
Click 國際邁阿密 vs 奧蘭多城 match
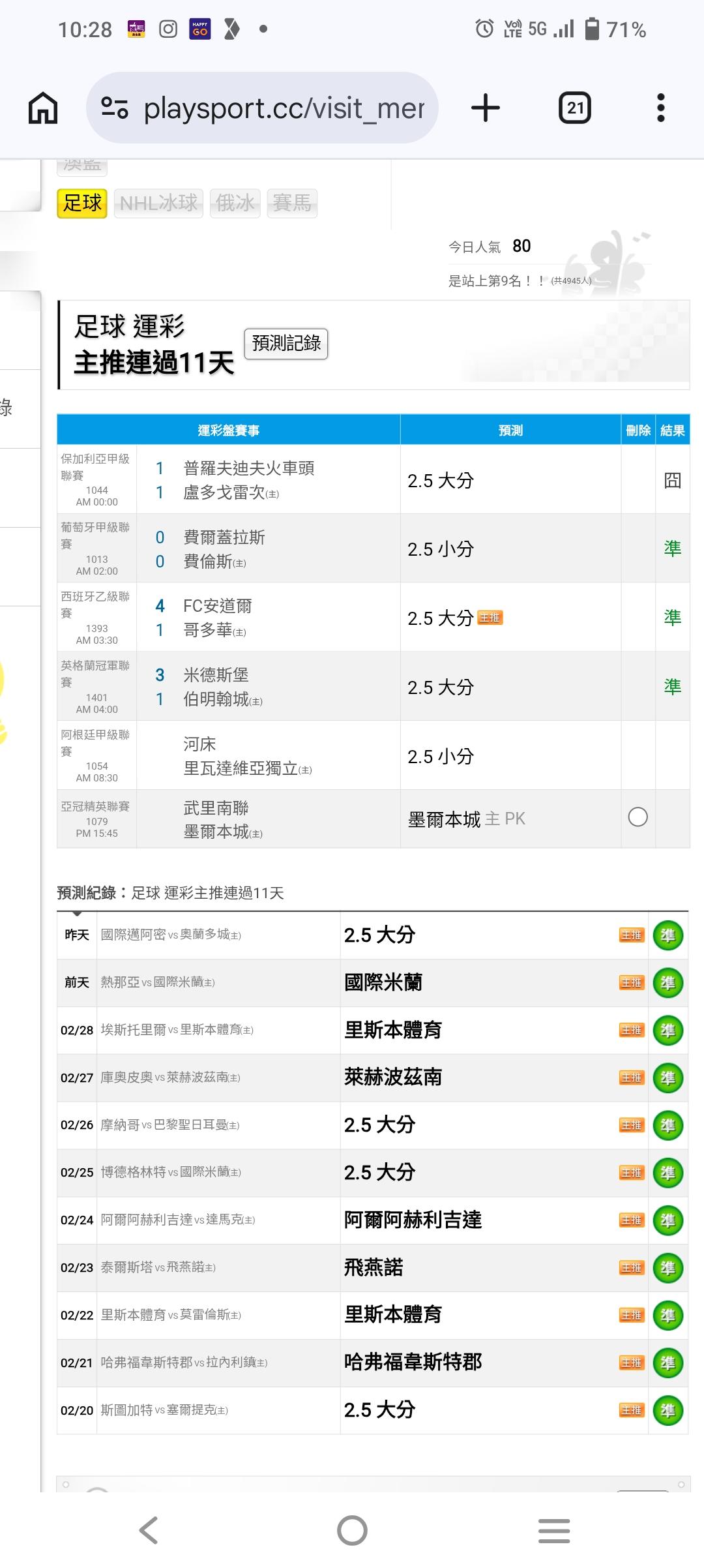[x=171, y=935]
